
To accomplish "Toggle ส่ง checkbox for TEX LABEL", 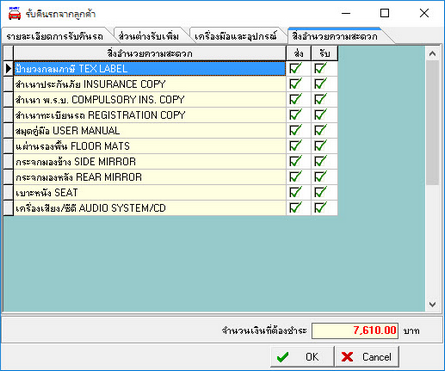I will [x=295, y=69].
